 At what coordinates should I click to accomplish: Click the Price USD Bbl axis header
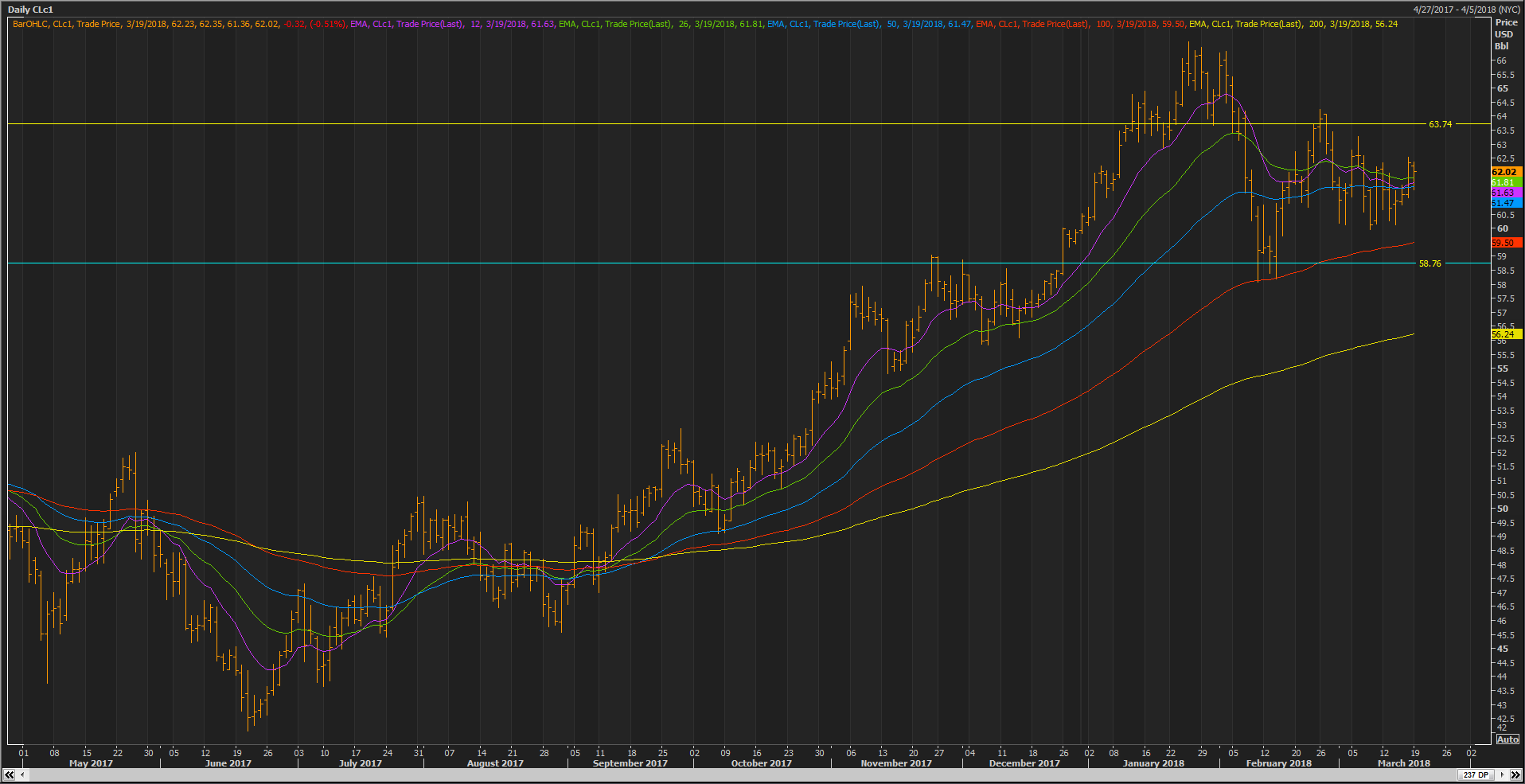(x=1505, y=34)
